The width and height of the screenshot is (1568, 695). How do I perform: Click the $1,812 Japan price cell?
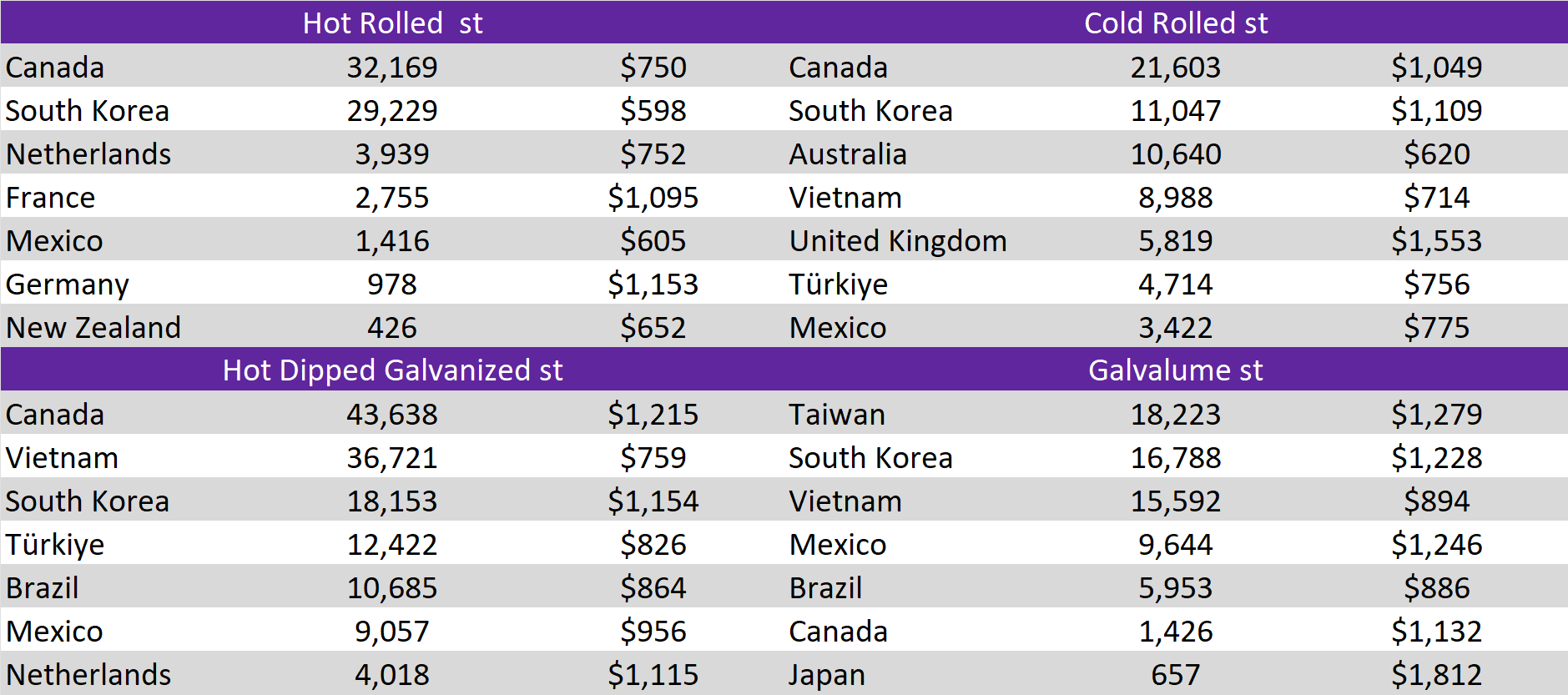pyautogui.click(x=1436, y=675)
